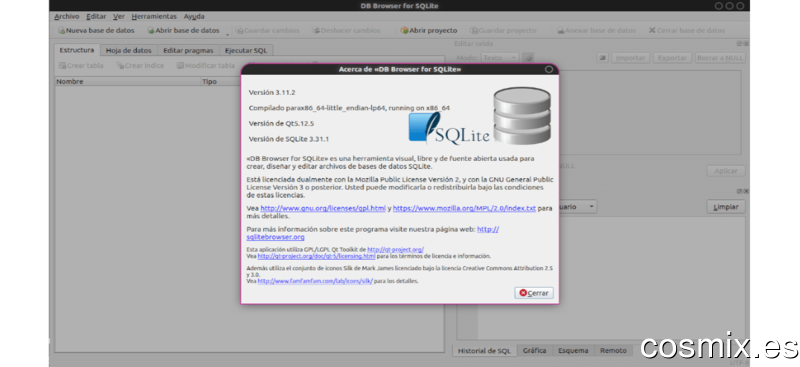Image resolution: width=800 pixels, height=367 pixels.
Task: Click 'Versión de SQLite 3.31.1' text
Action: (x=288, y=138)
